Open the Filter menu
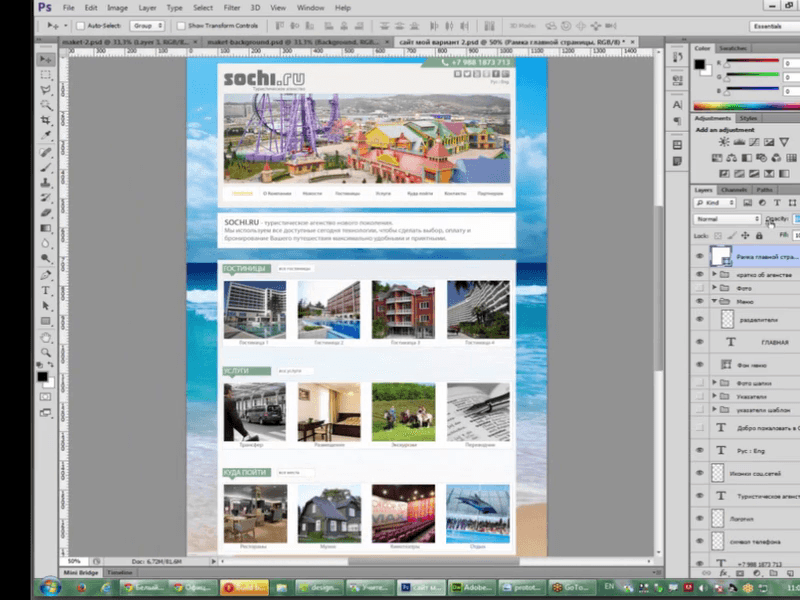This screenshot has width=800, height=600. pyautogui.click(x=232, y=8)
